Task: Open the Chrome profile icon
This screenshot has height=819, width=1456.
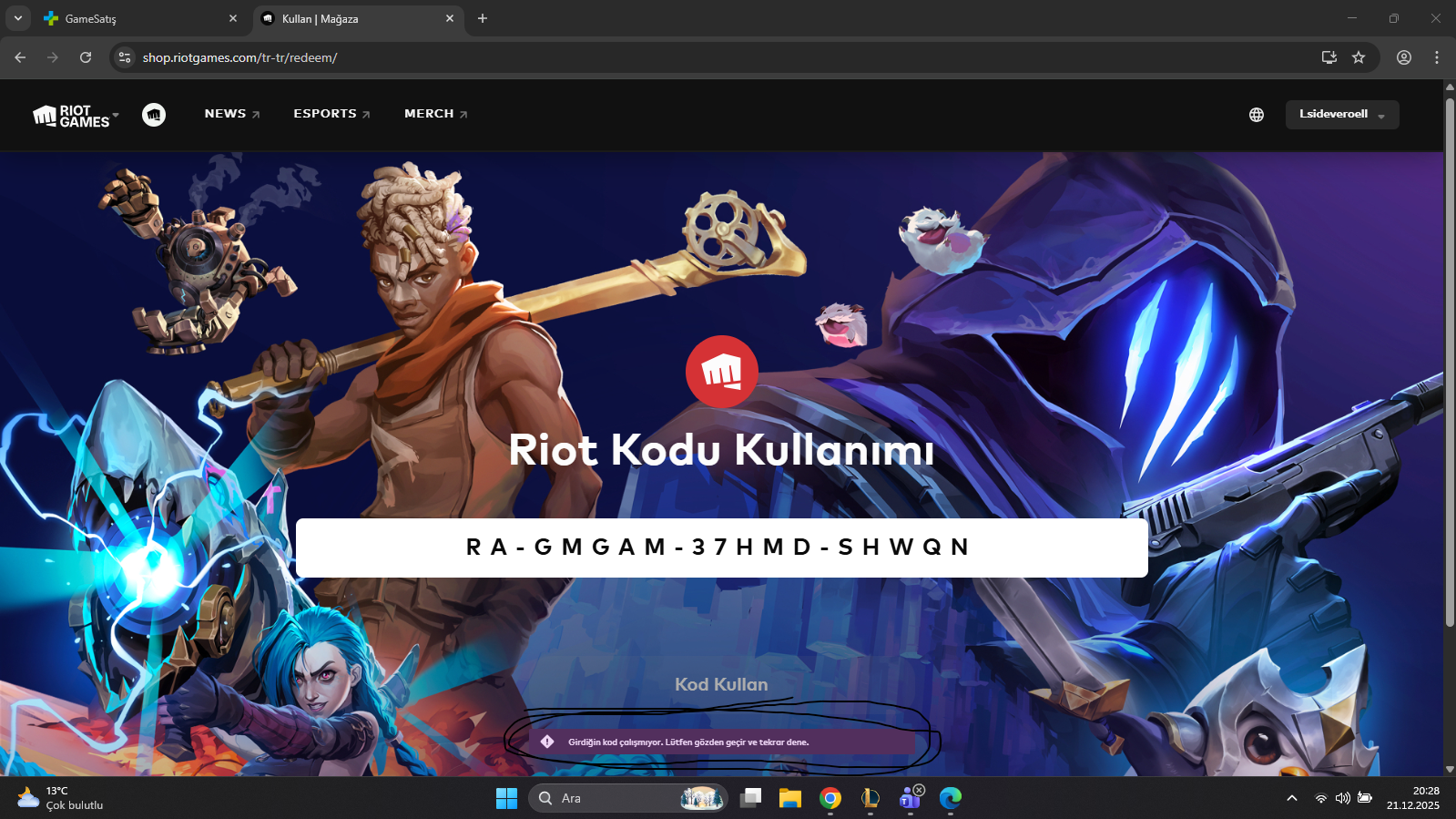Action: (1404, 57)
